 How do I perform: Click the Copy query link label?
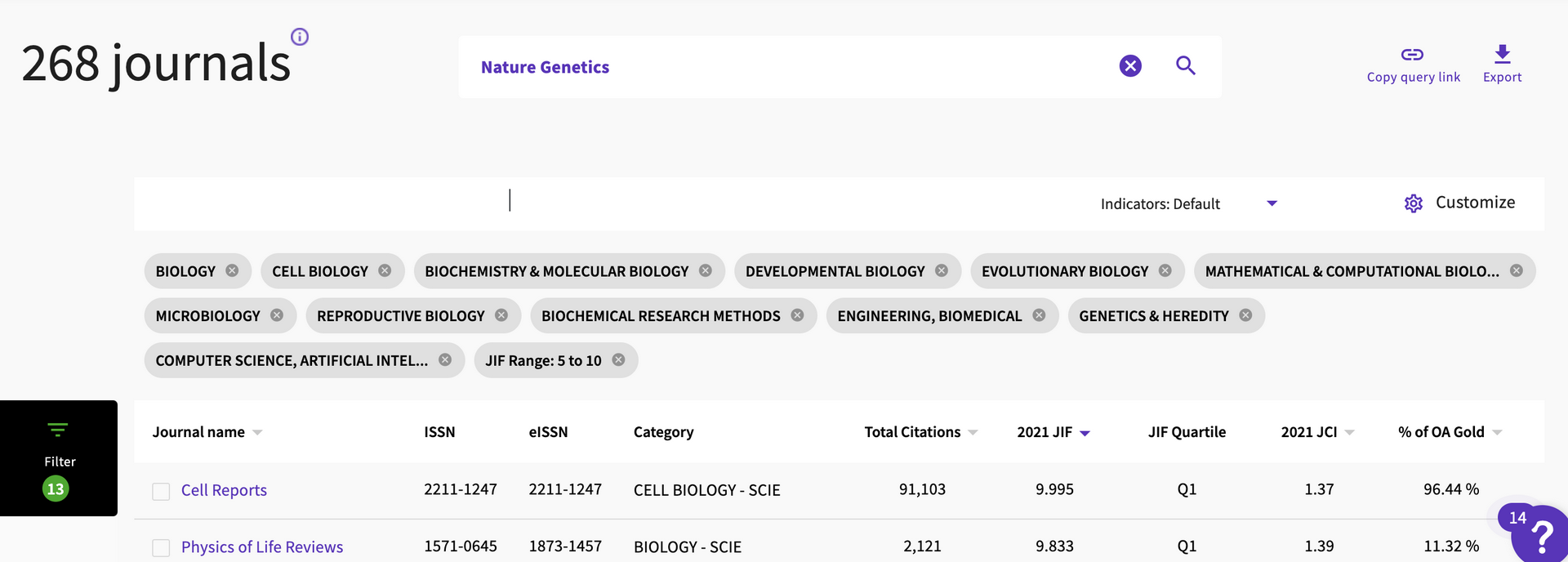tap(1414, 77)
